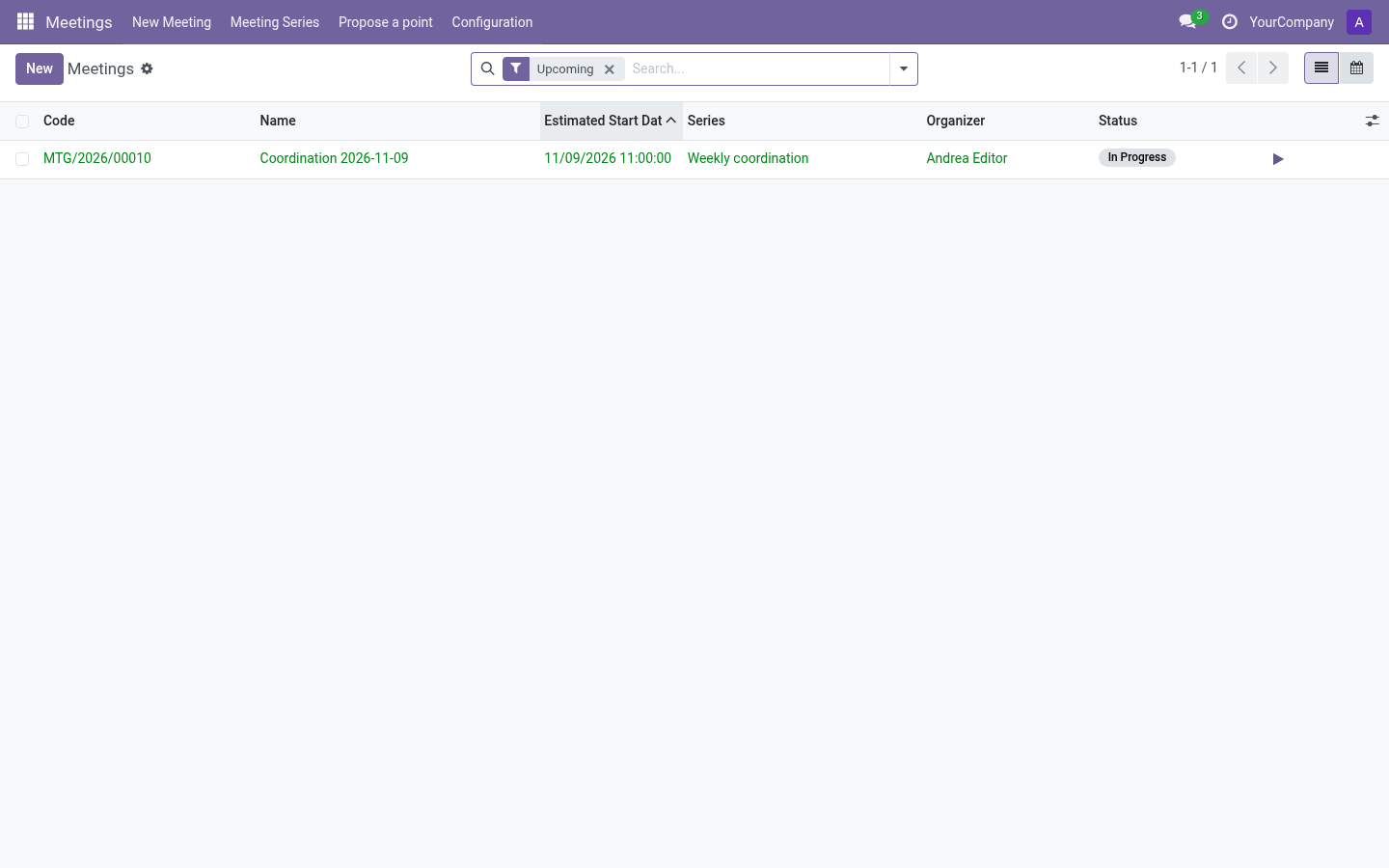Click the search magnifier icon
Image resolution: width=1389 pixels, height=868 pixels.
(x=487, y=68)
